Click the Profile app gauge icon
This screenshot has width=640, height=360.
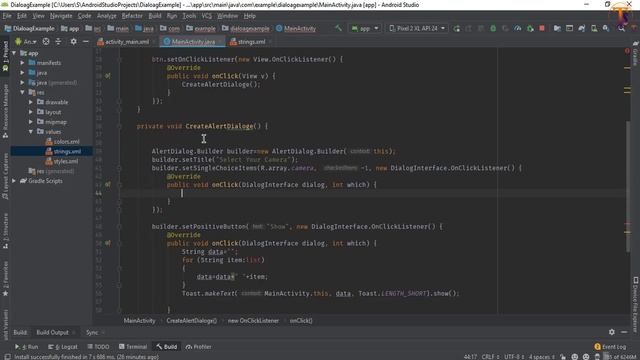[x=518, y=28]
